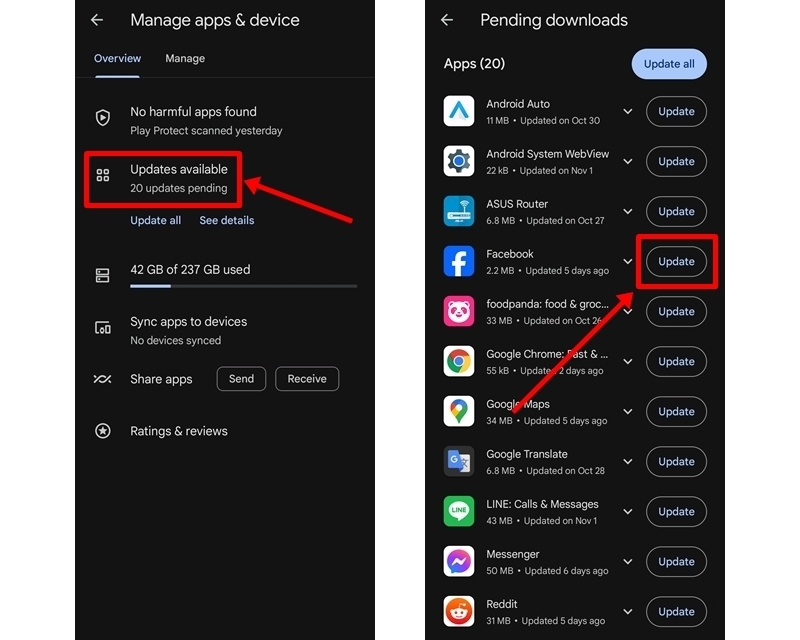Switch to the Manage tab
800x640 pixels.
[185, 58]
